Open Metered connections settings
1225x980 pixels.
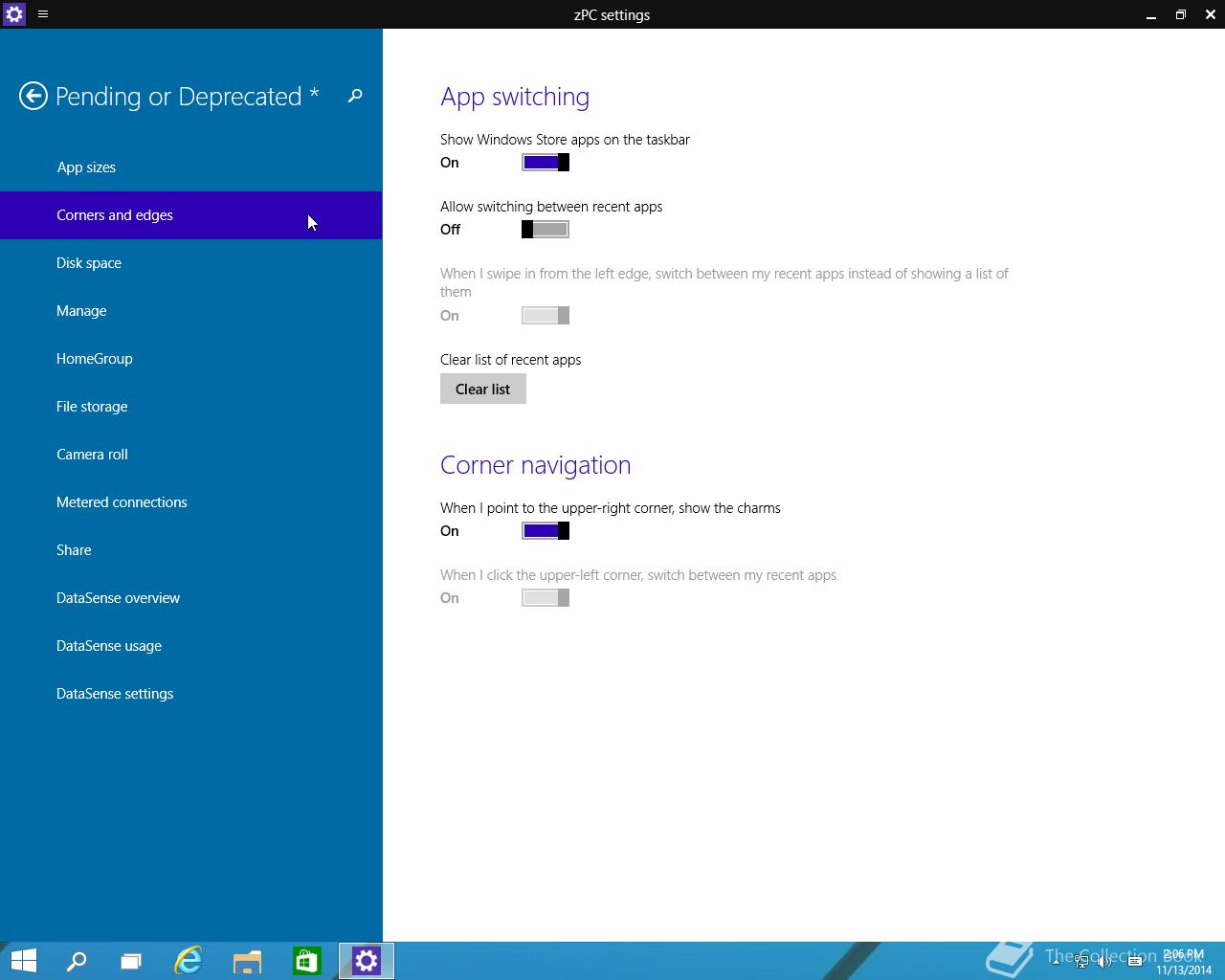coord(191,502)
